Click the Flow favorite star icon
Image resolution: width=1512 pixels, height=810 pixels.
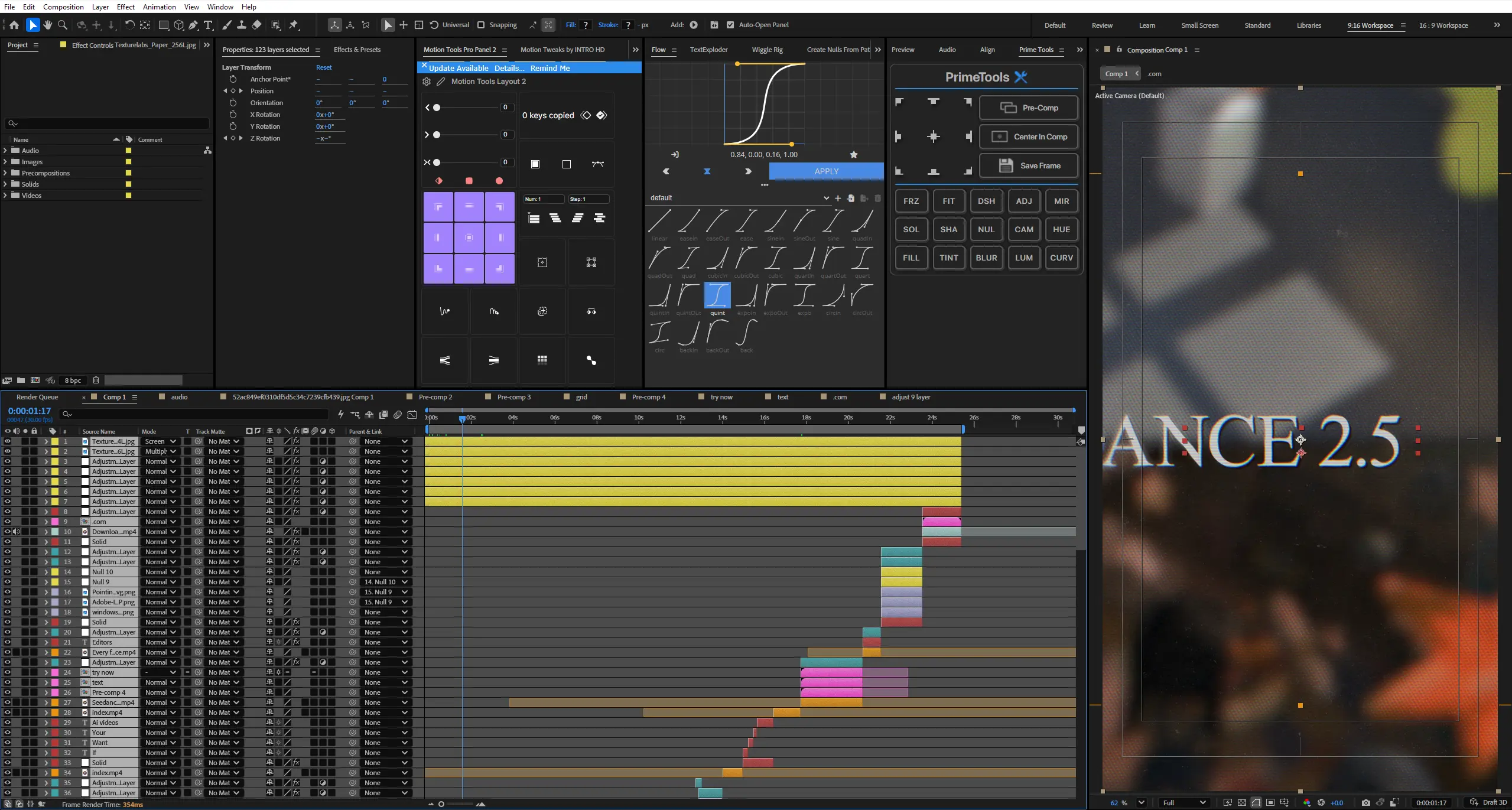tap(854, 155)
